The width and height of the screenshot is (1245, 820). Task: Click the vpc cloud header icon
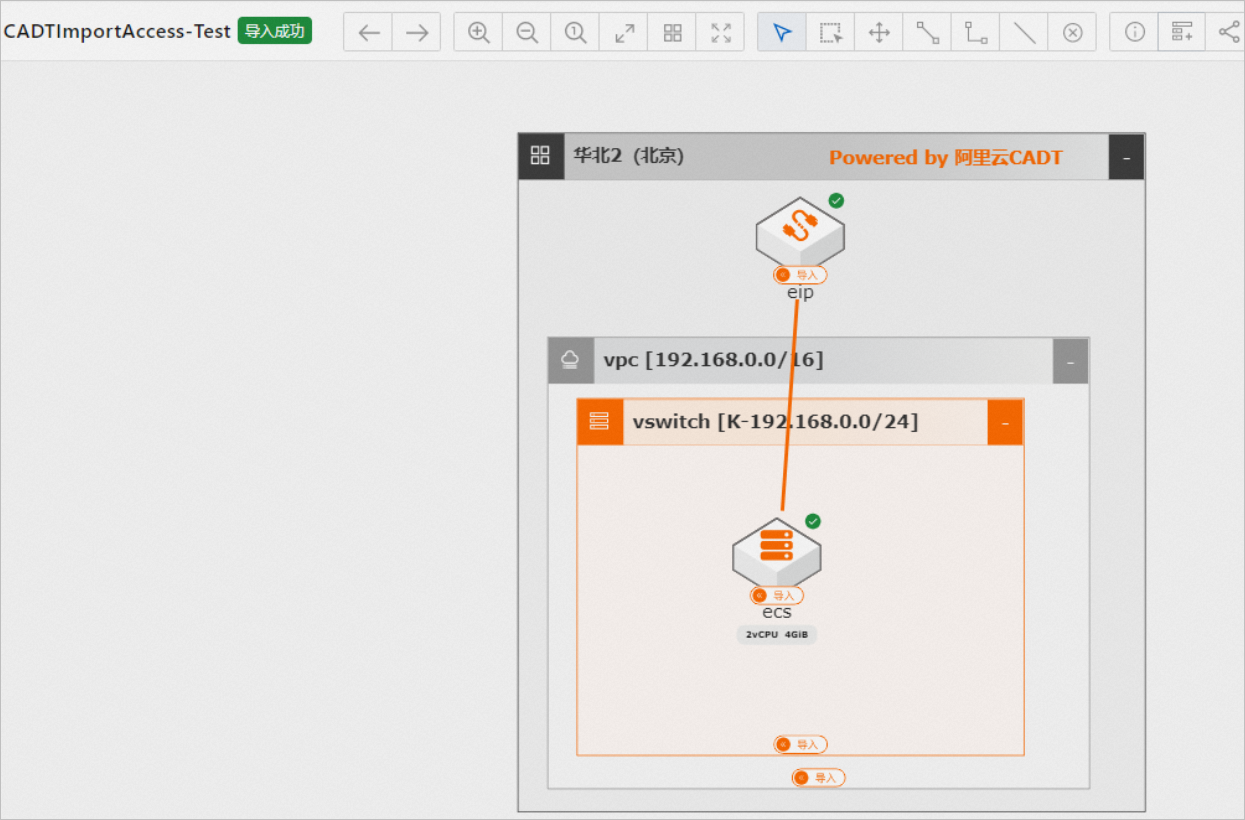coord(571,360)
